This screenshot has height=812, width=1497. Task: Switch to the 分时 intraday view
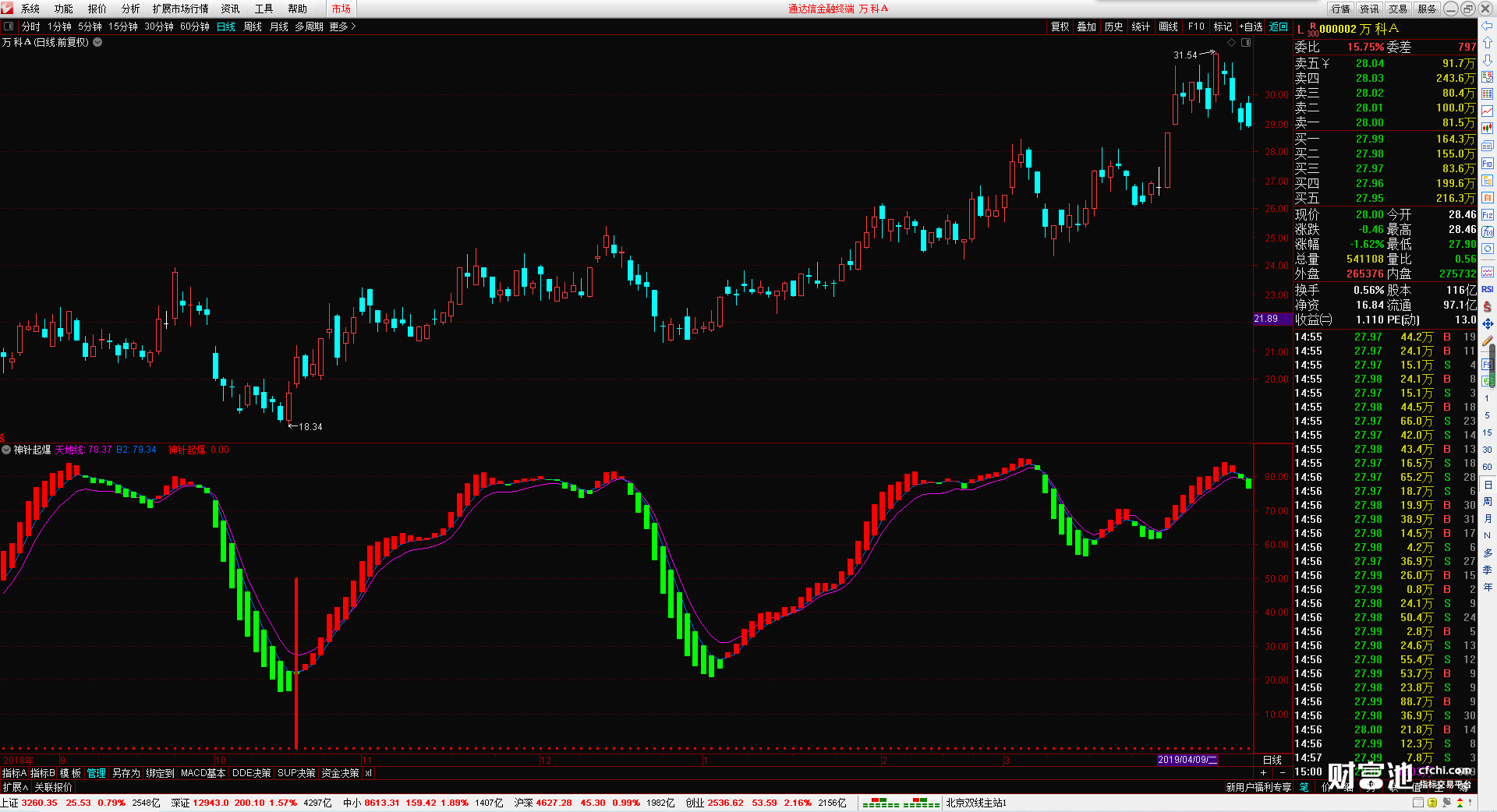(x=31, y=26)
